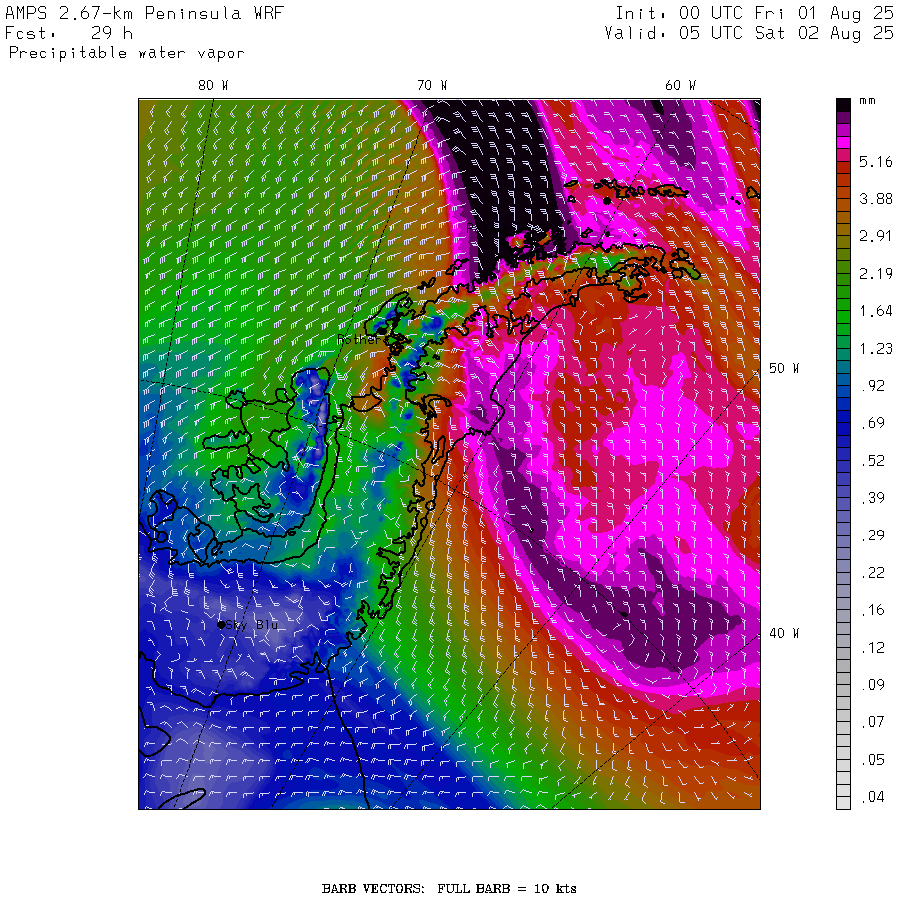The height and width of the screenshot is (900, 900).
Task: Click the '50 W' longitude label
Action: [784, 368]
